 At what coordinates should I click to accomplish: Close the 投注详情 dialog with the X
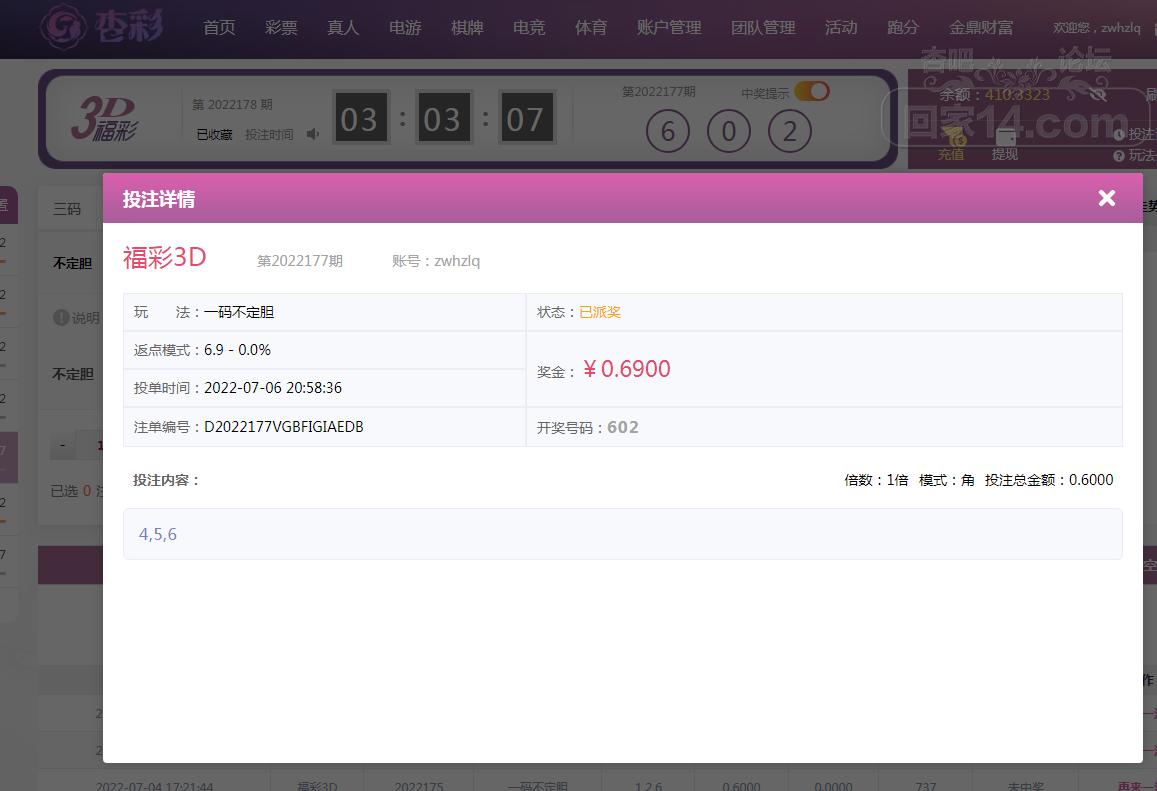pos(1106,198)
